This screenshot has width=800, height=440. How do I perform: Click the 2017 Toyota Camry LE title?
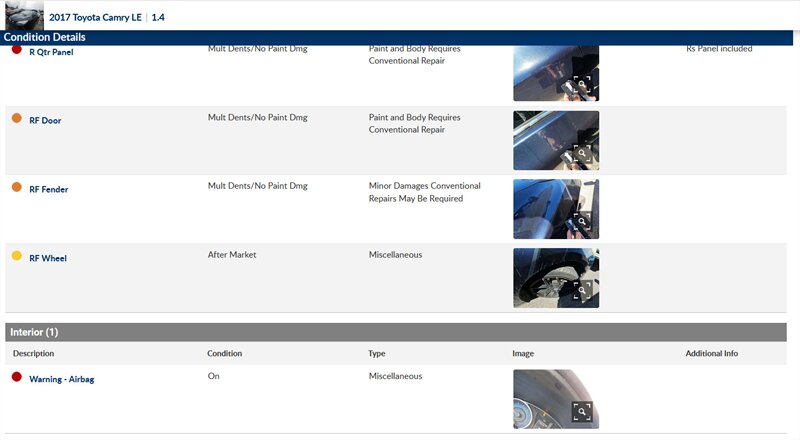point(96,17)
